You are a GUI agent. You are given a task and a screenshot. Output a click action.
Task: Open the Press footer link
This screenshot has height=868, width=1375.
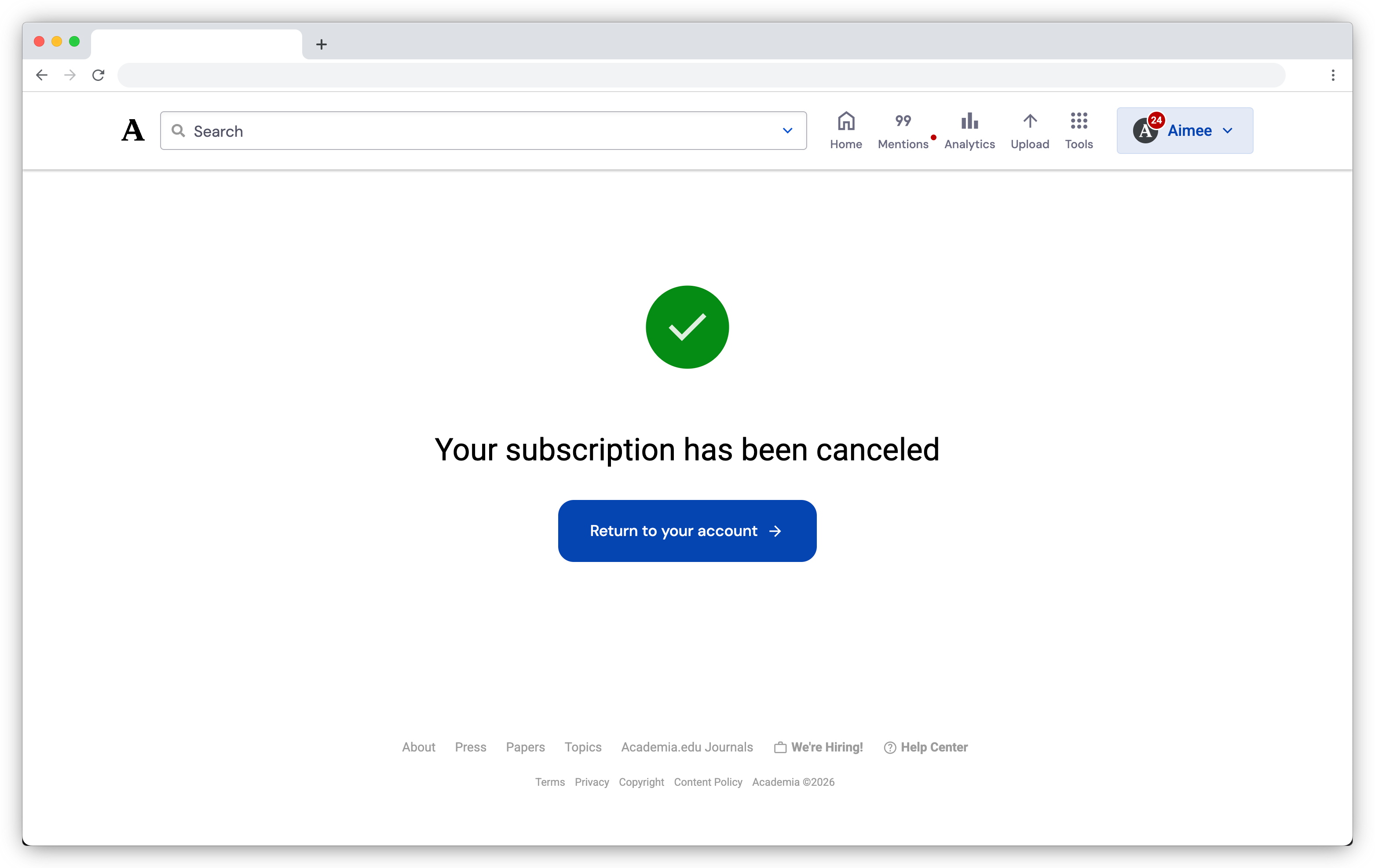click(471, 747)
